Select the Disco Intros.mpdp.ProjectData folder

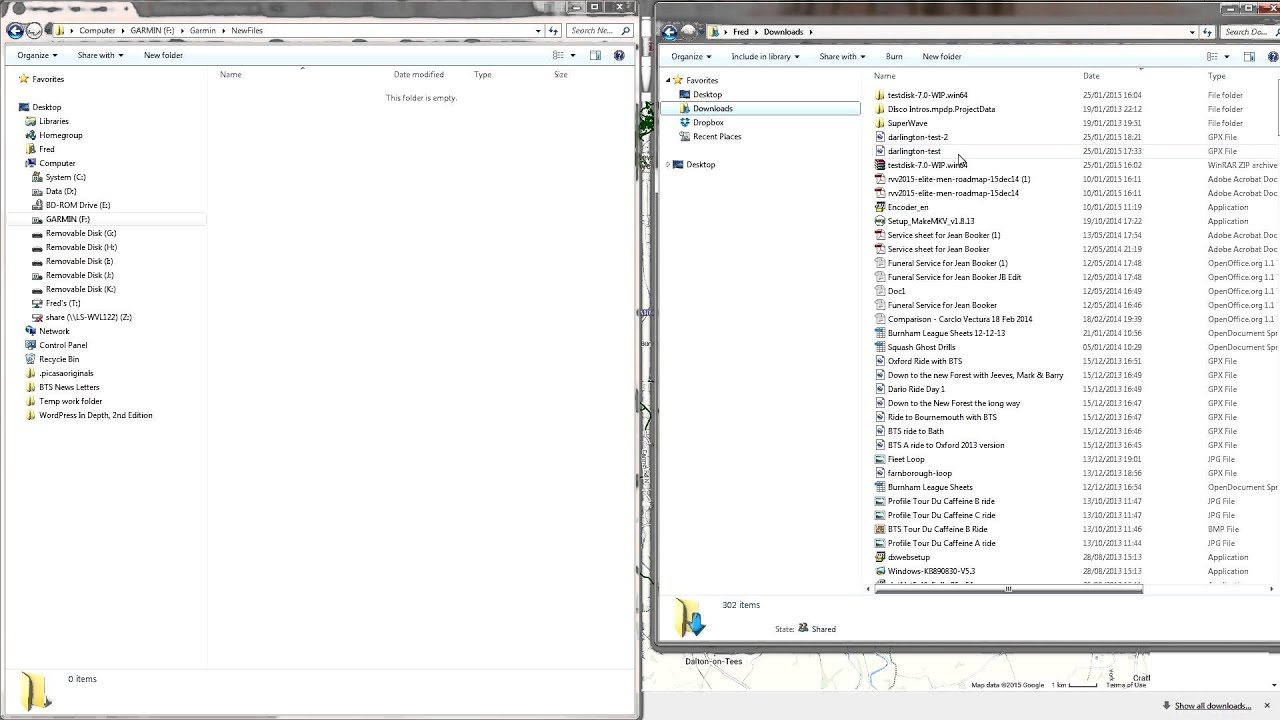point(941,109)
